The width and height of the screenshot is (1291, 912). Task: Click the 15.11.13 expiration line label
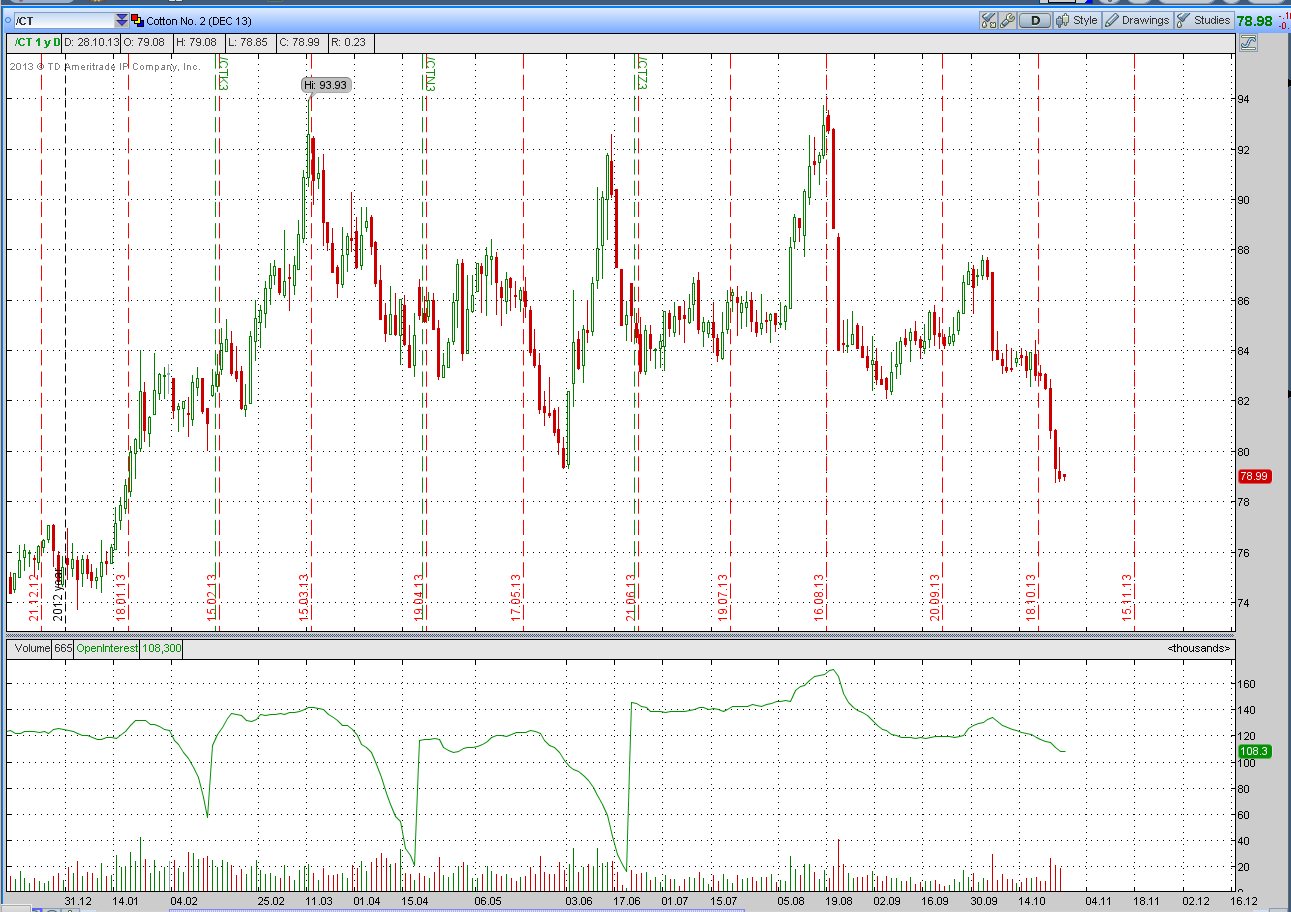pos(1127,598)
